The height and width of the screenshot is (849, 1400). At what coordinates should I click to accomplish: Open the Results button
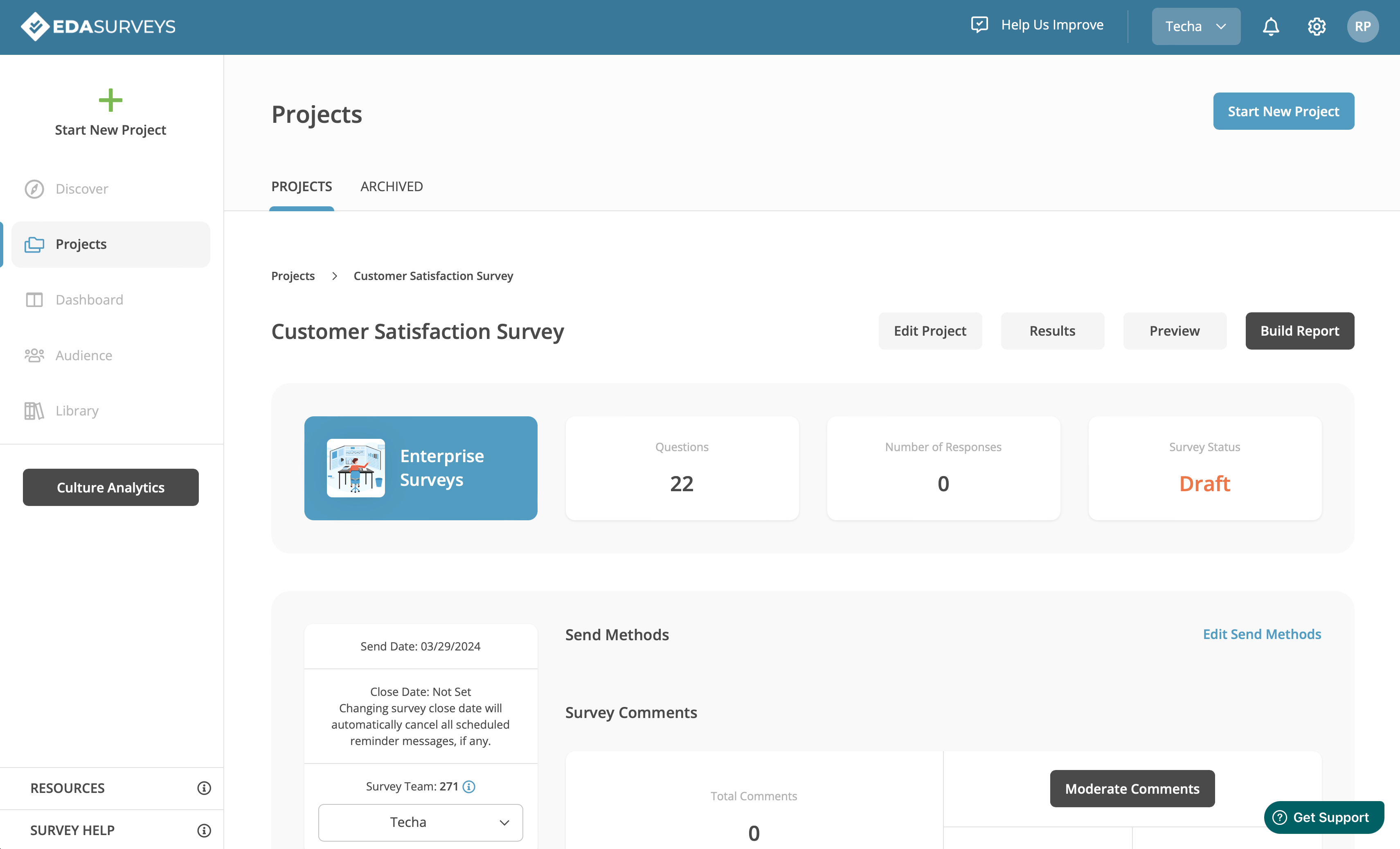coord(1052,331)
